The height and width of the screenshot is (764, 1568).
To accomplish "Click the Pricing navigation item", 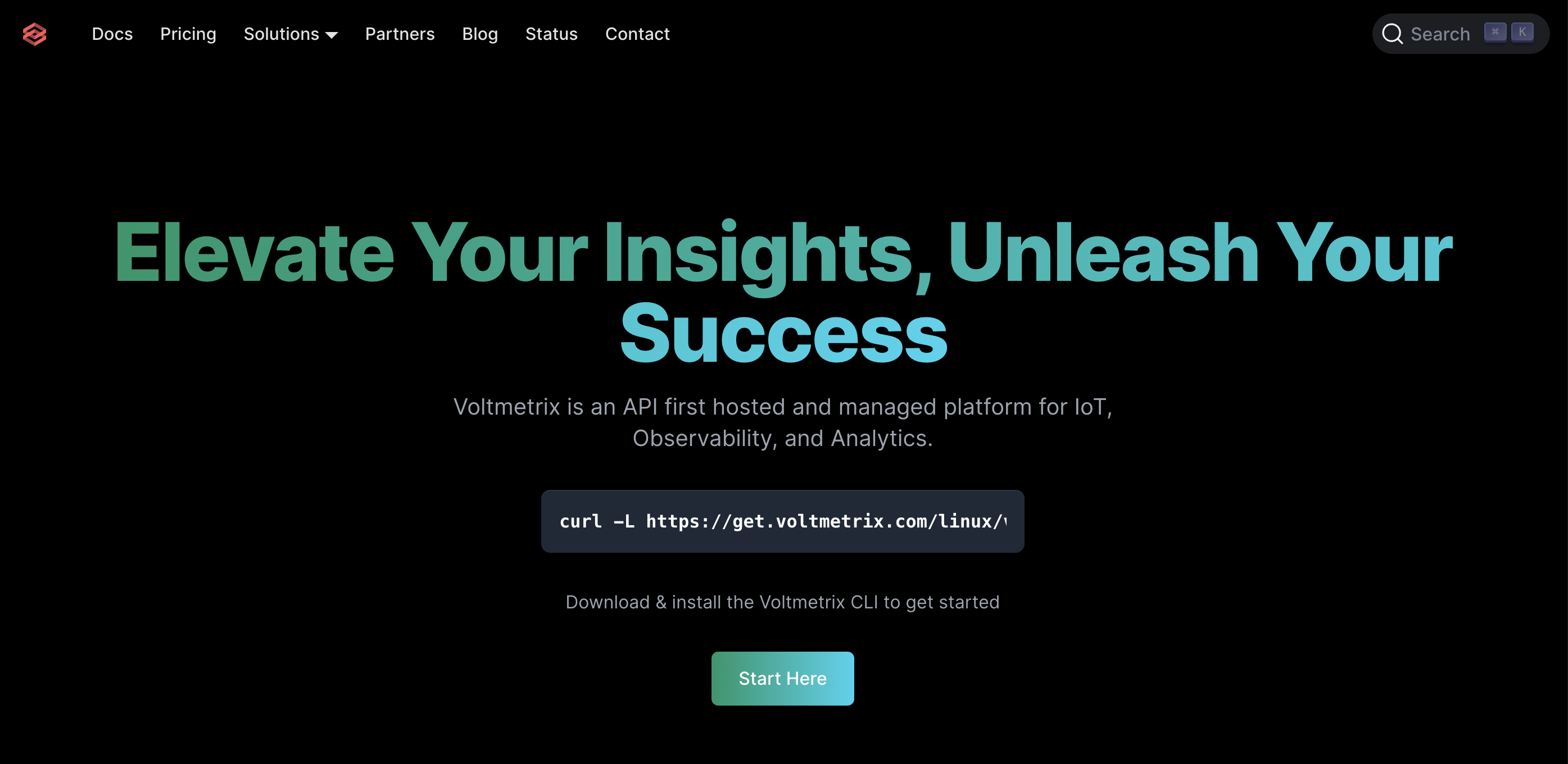I will (188, 33).
